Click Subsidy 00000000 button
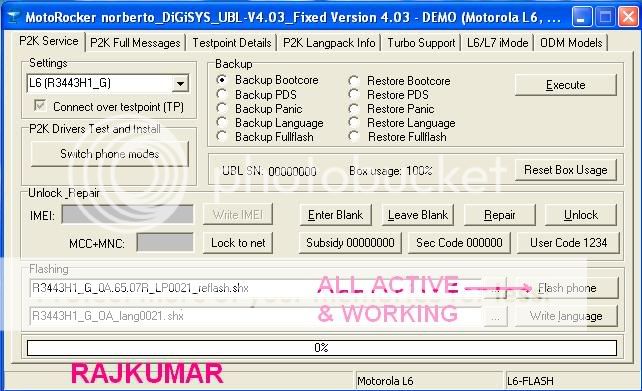Screen dimensions: 642x391 click(350, 243)
